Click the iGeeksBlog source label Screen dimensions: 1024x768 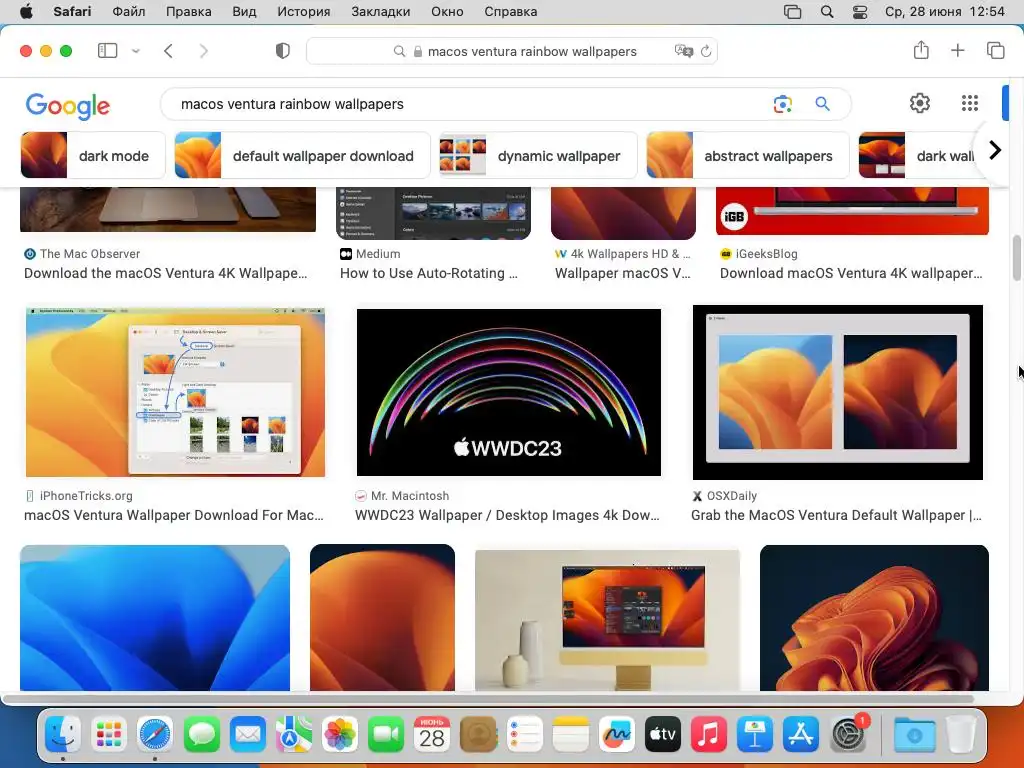coord(766,254)
